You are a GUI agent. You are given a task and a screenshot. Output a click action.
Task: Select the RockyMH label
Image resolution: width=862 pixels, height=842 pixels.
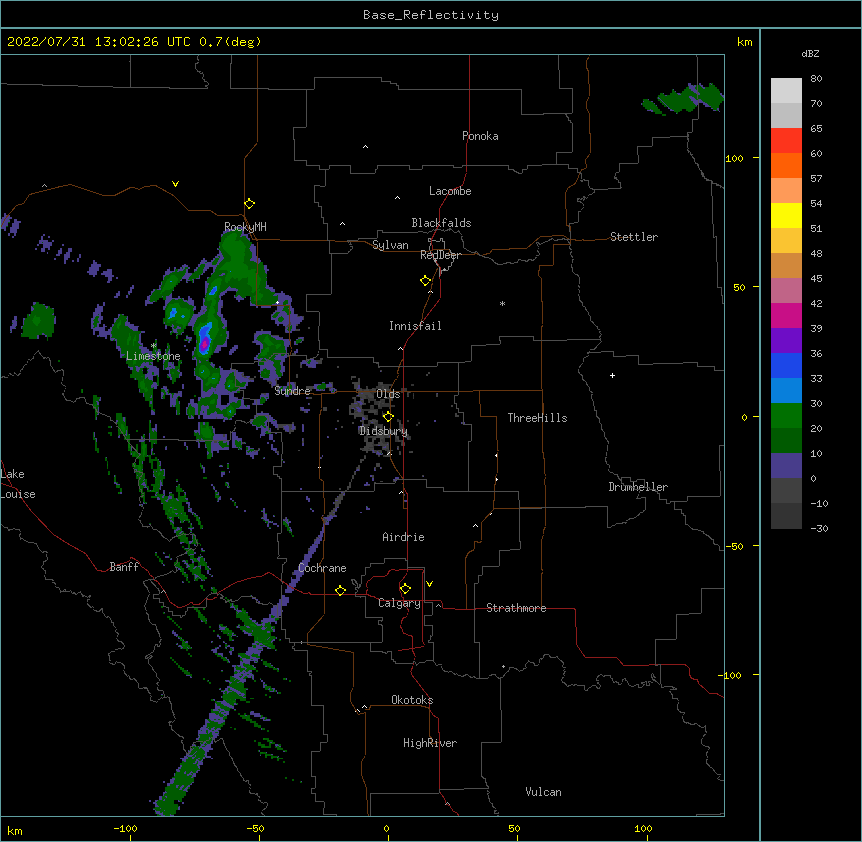[x=245, y=226]
